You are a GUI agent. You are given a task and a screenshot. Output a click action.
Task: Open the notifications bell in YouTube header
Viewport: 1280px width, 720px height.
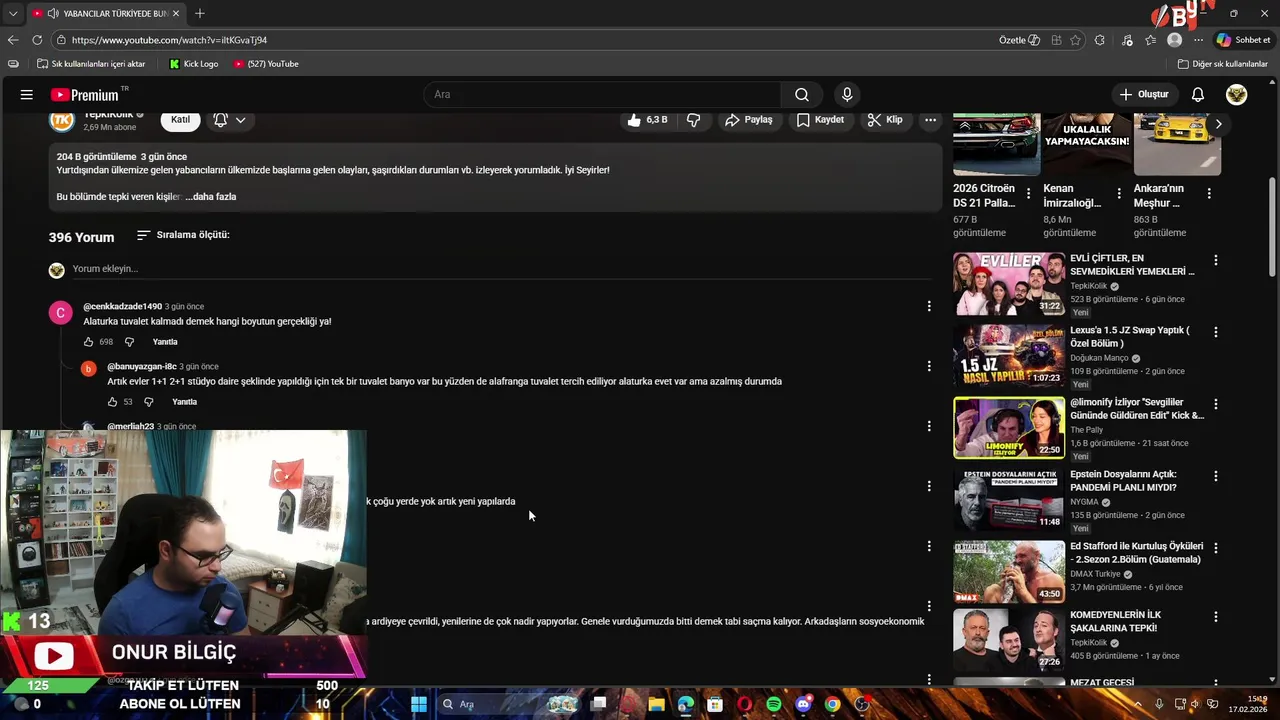pos(1198,94)
